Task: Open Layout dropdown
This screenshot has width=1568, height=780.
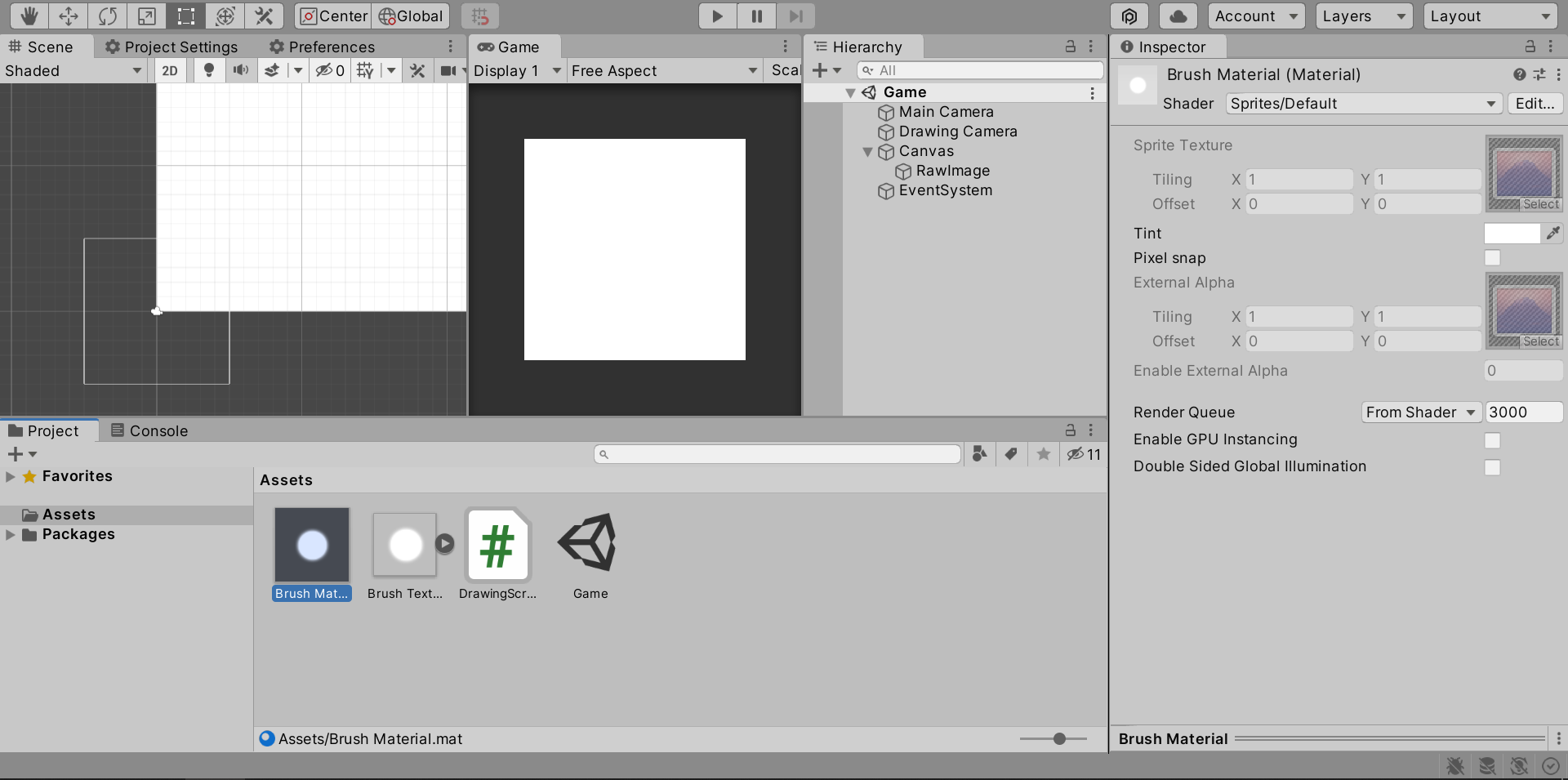Action: click(x=1490, y=16)
